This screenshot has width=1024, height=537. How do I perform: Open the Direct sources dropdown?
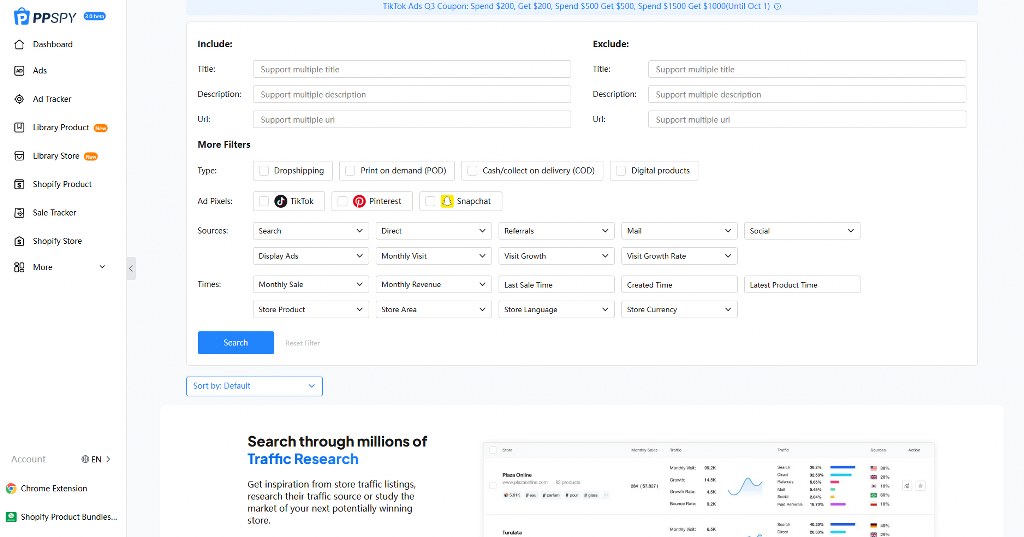pyautogui.click(x=434, y=231)
